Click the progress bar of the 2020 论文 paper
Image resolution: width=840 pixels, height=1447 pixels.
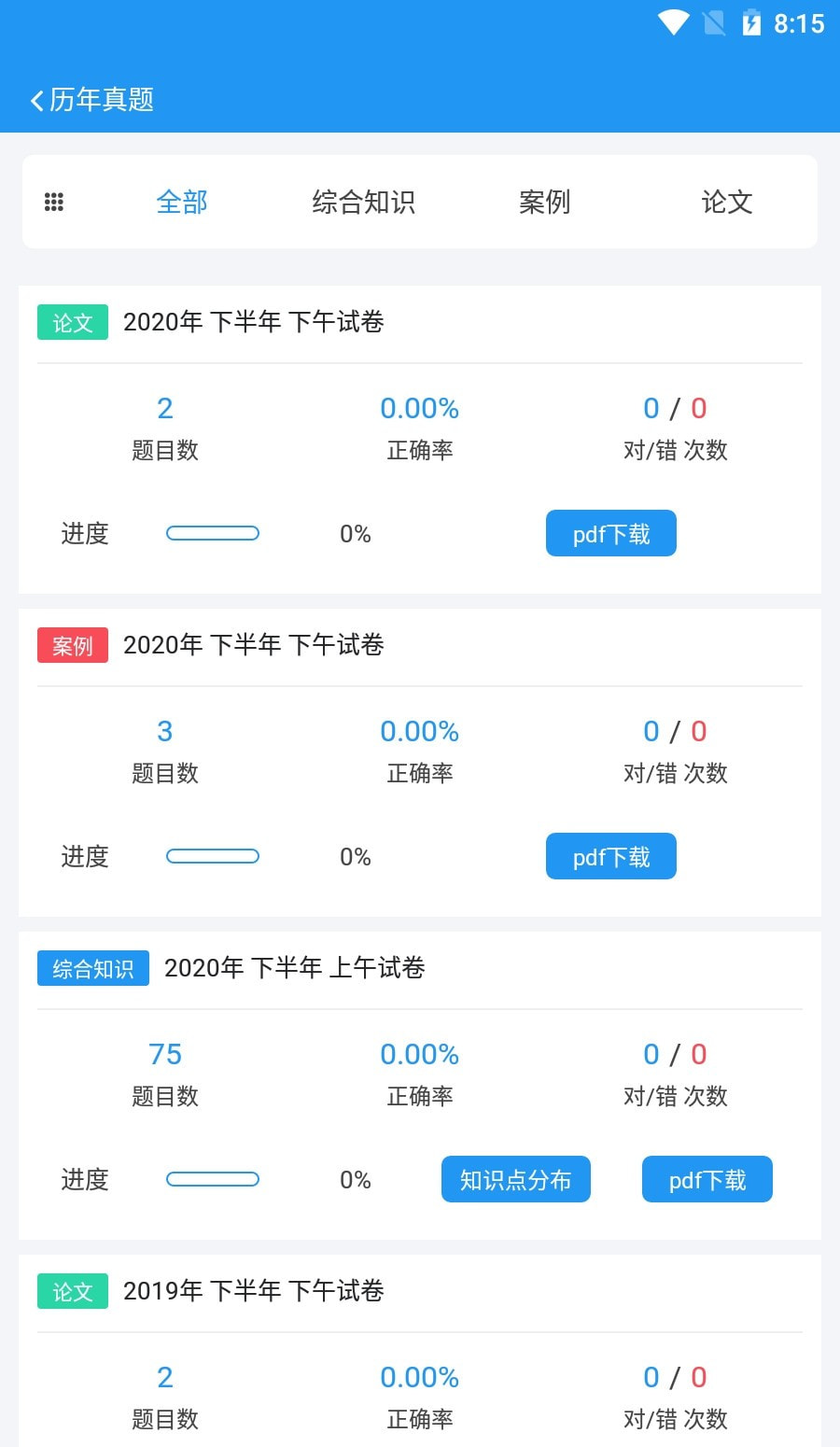[213, 534]
